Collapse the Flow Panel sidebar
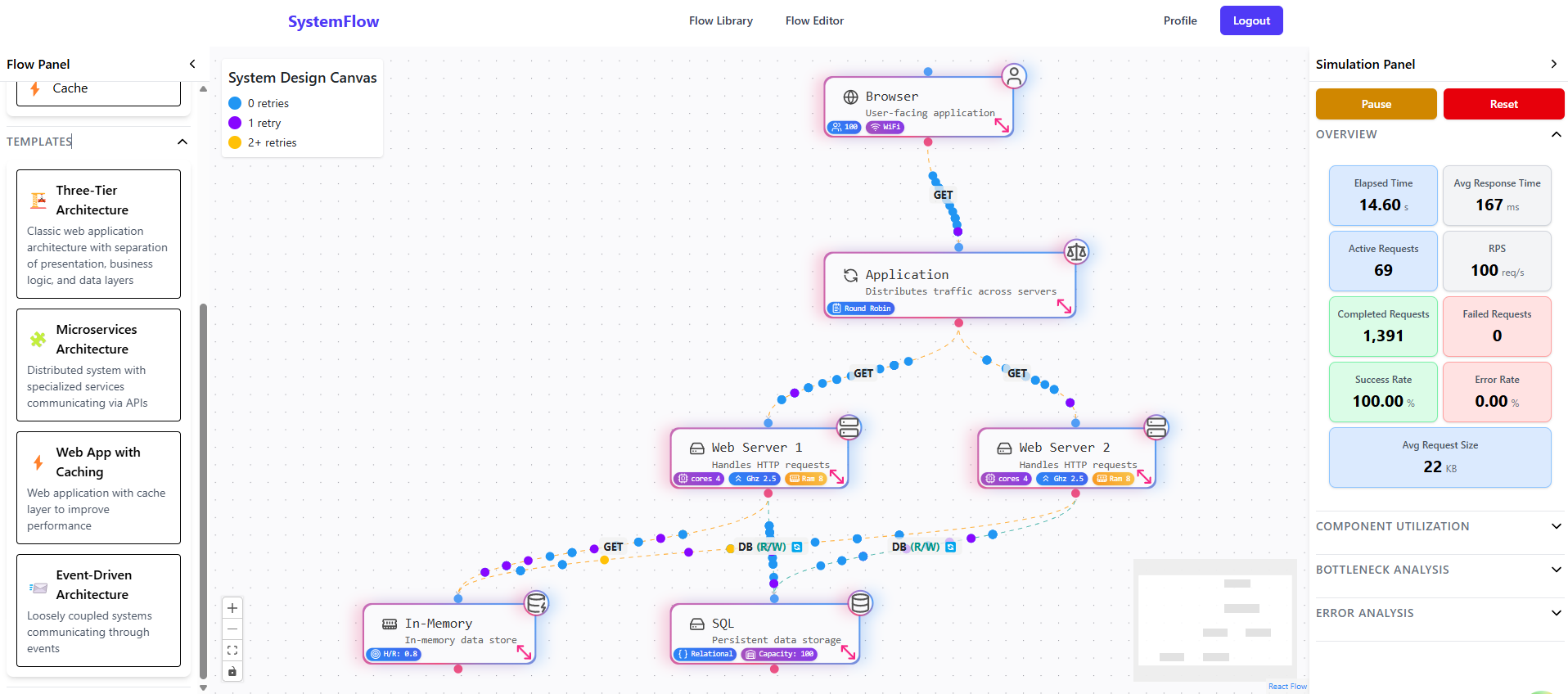Viewport: 1568px width, 694px height. coord(192,64)
